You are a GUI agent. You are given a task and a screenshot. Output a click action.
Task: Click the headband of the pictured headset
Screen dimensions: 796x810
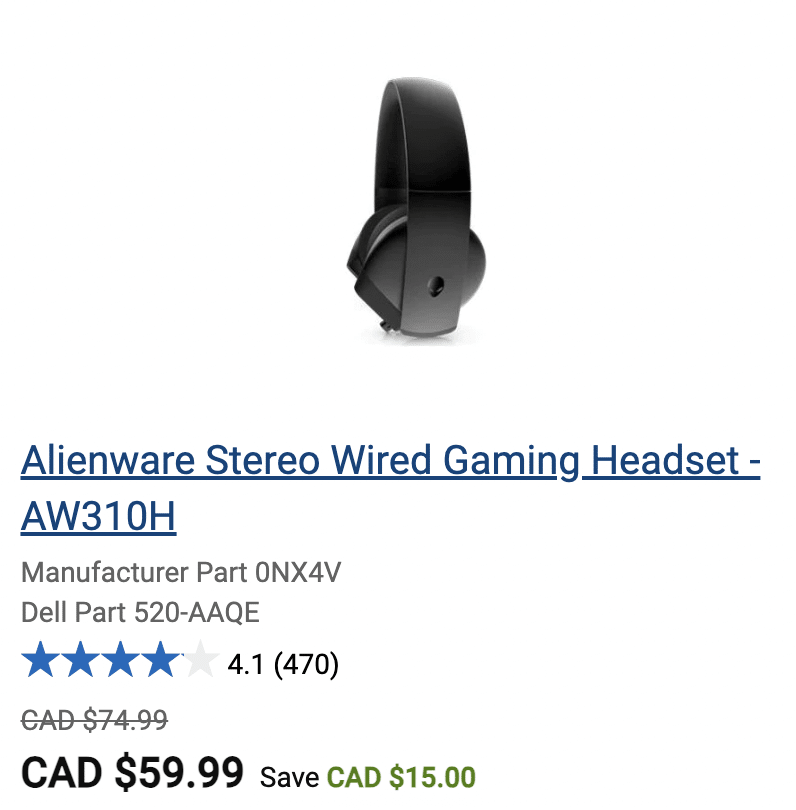click(x=424, y=134)
